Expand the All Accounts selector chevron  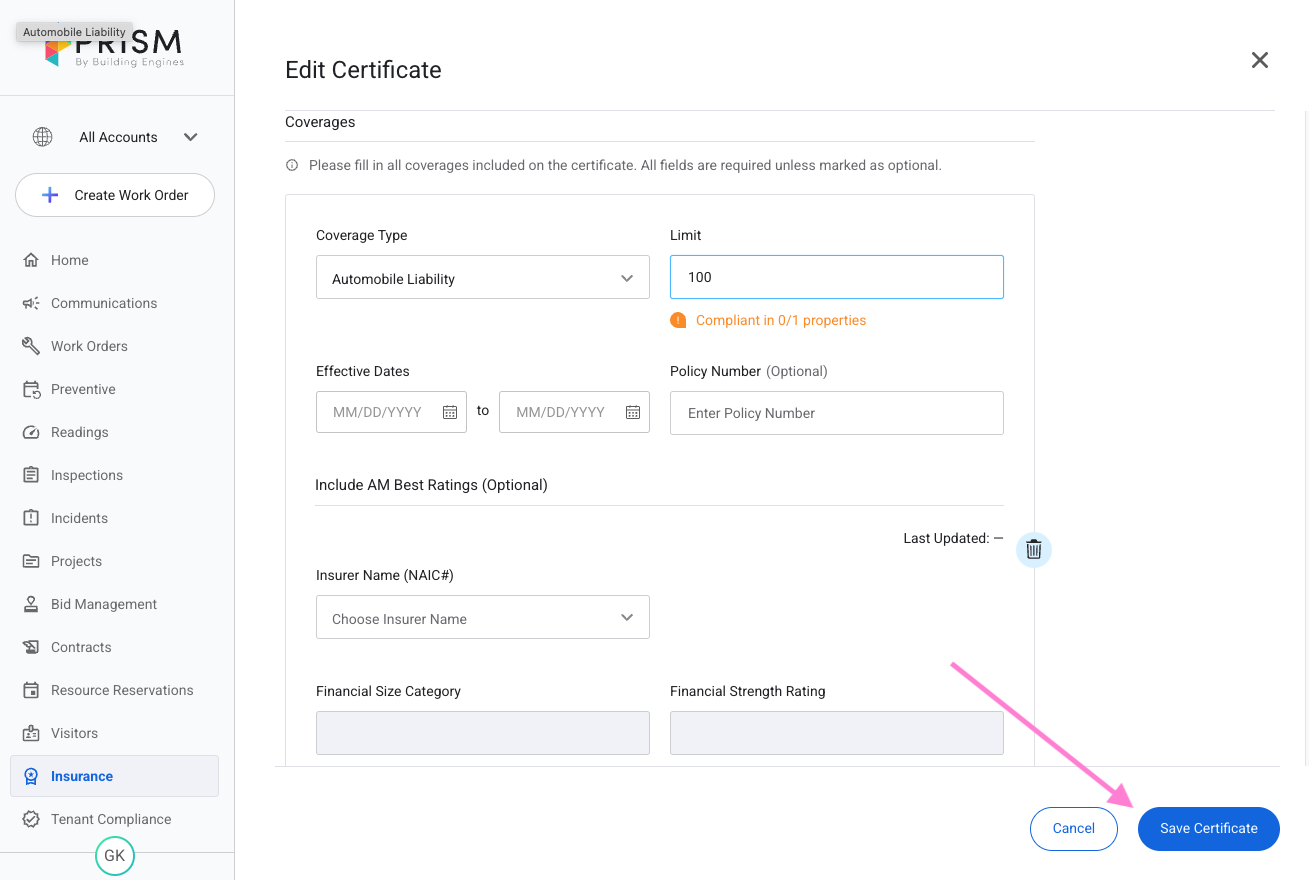191,137
